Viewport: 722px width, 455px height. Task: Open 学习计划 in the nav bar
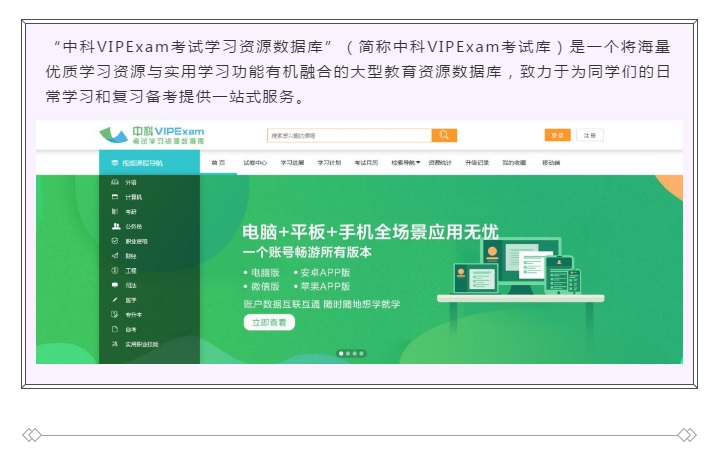click(x=329, y=163)
